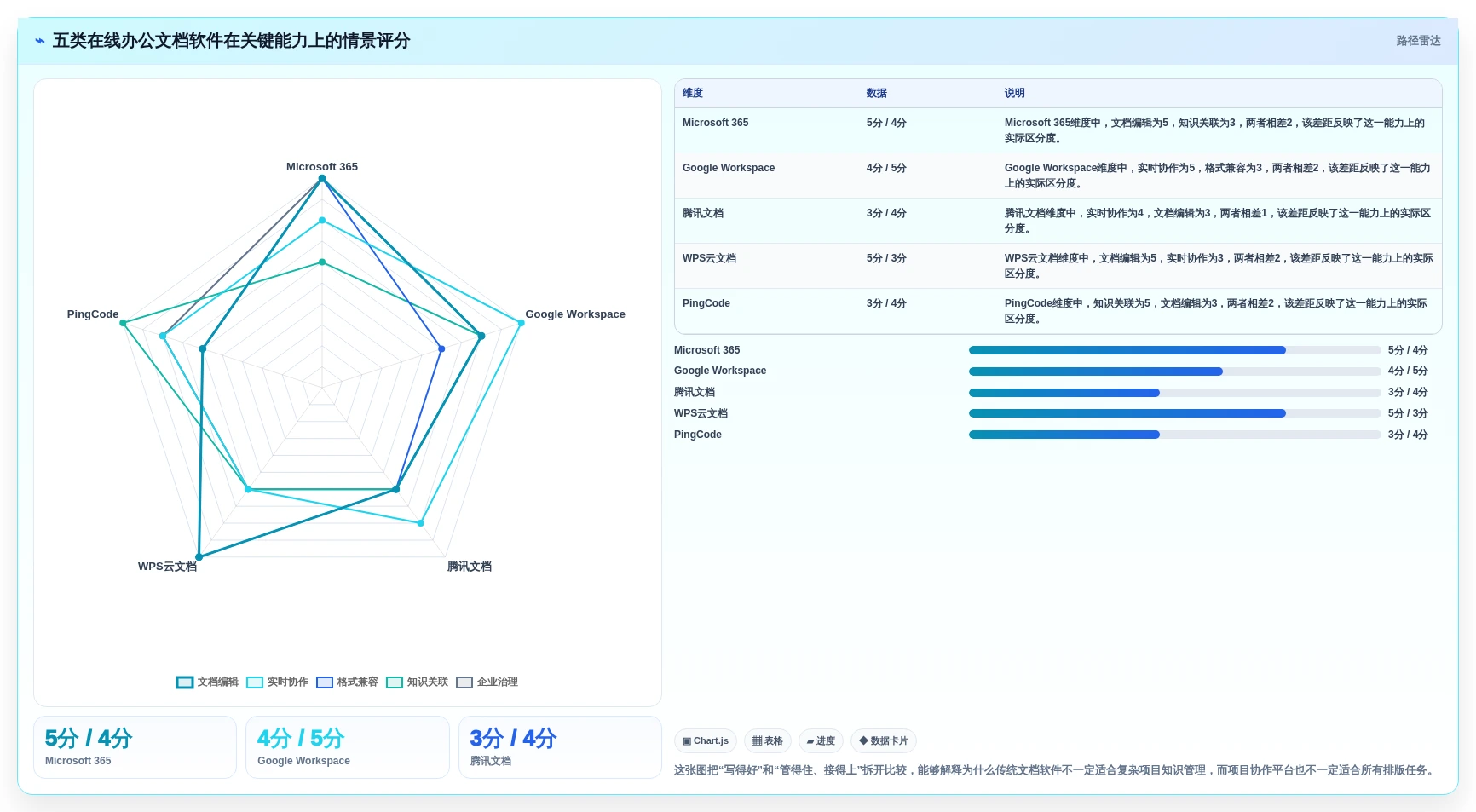The height and width of the screenshot is (812, 1476).
Task: Toggle the 实时协作 legend swatch
Action: (x=255, y=682)
